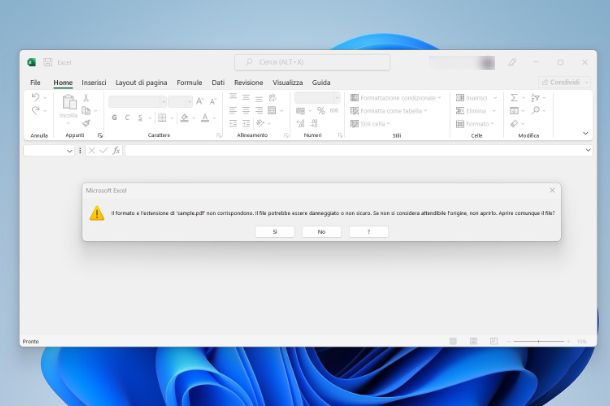Screen dimensions: 610x406
Task: Open Stili cella dropdown
Action: 370,124
